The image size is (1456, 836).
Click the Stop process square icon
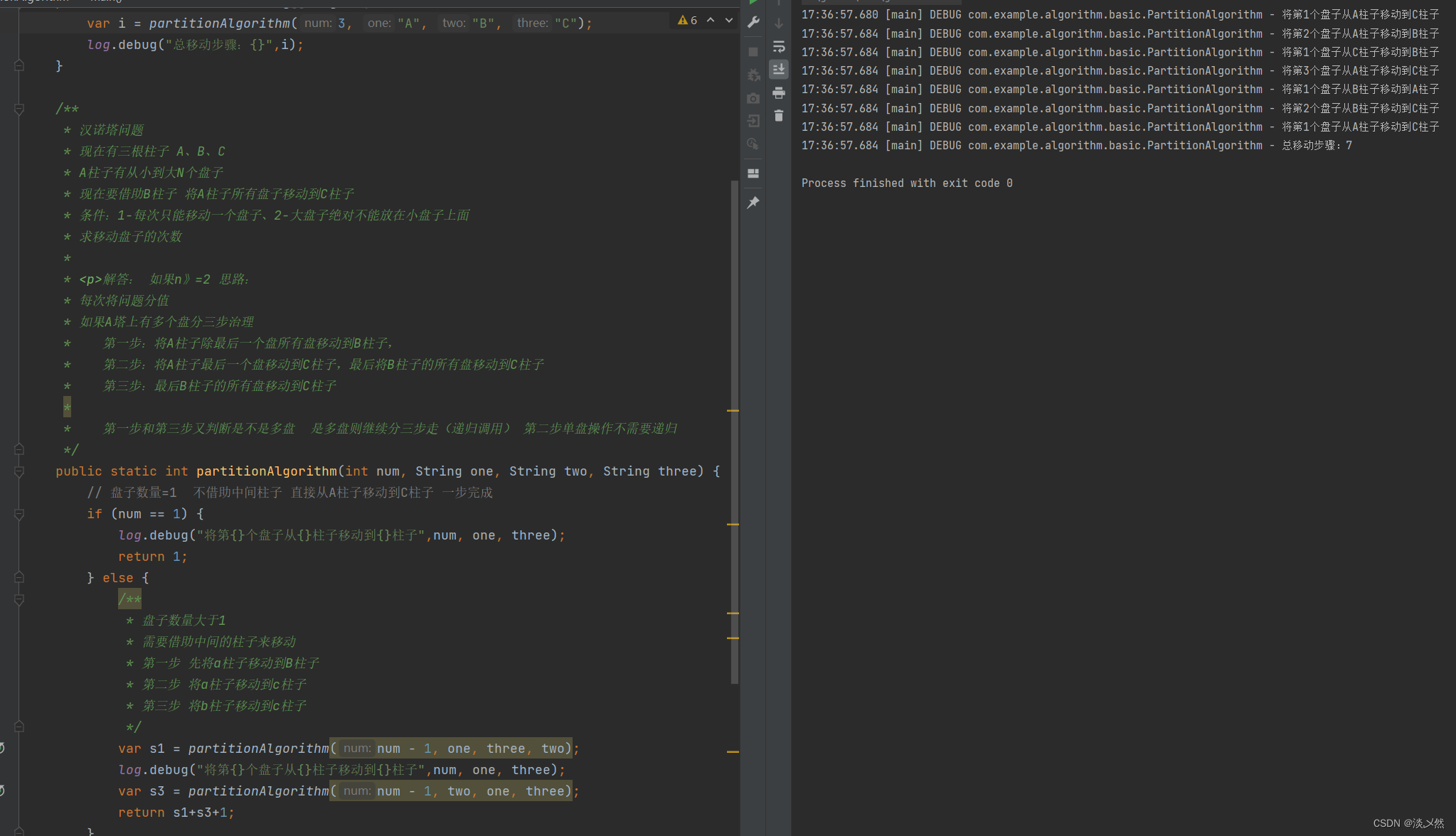(x=753, y=52)
